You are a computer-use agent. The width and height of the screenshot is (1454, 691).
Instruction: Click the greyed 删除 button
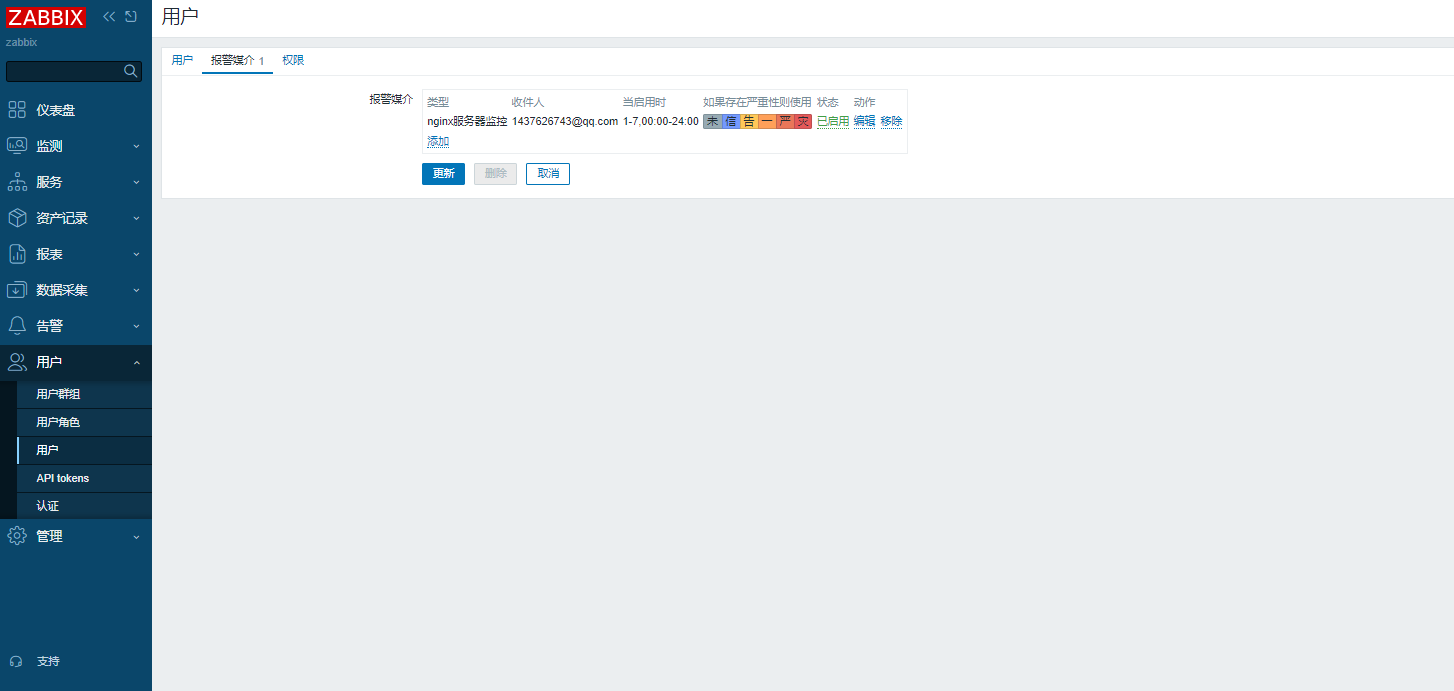click(x=495, y=174)
